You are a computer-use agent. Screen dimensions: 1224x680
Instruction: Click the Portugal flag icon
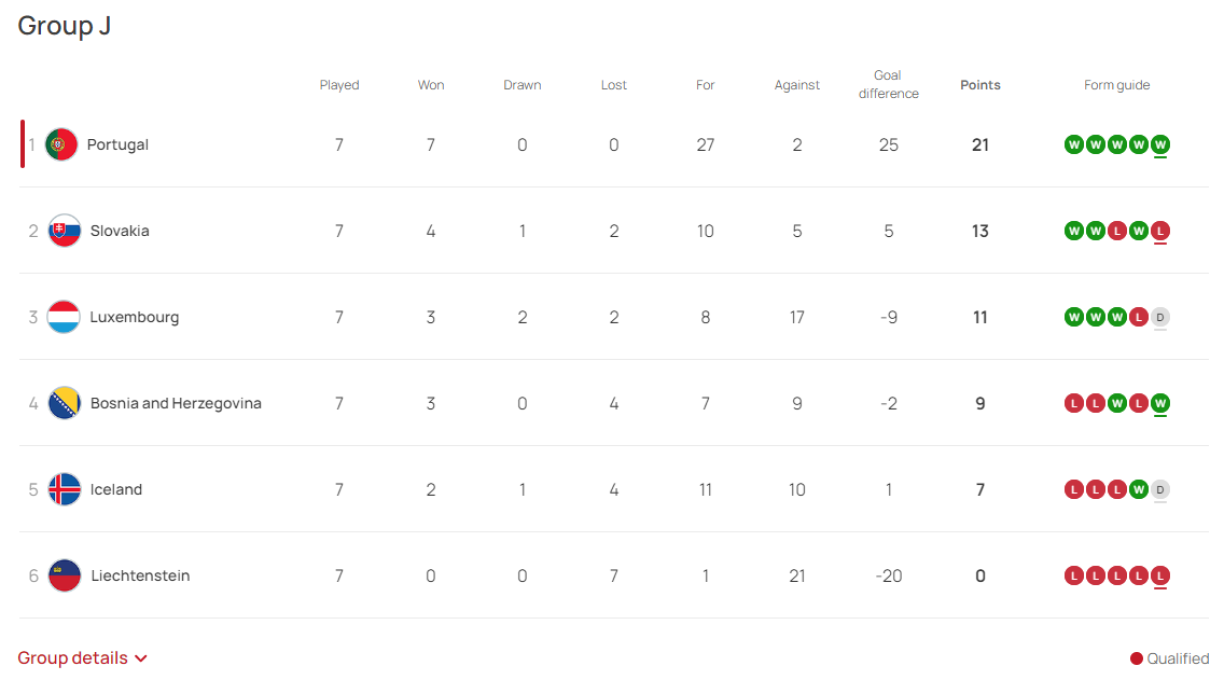(x=62, y=144)
